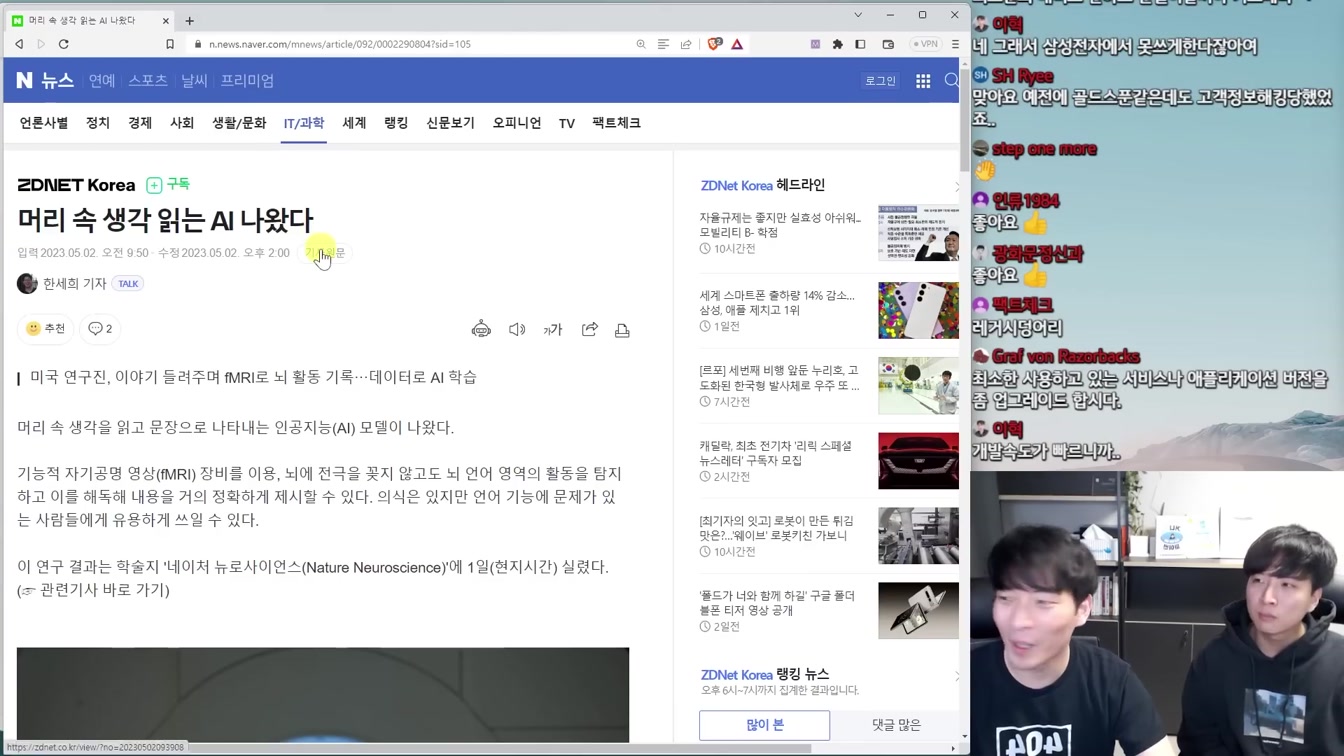Open 랭킹 news section
The width and height of the screenshot is (1344, 756).
(x=396, y=123)
